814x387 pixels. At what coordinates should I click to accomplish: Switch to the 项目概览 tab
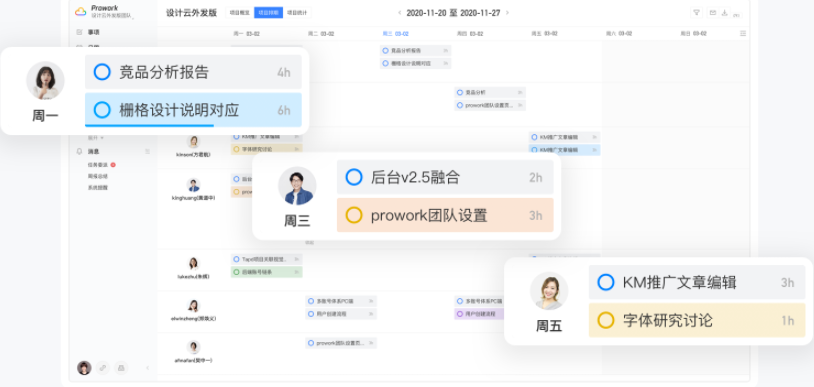tap(239, 12)
